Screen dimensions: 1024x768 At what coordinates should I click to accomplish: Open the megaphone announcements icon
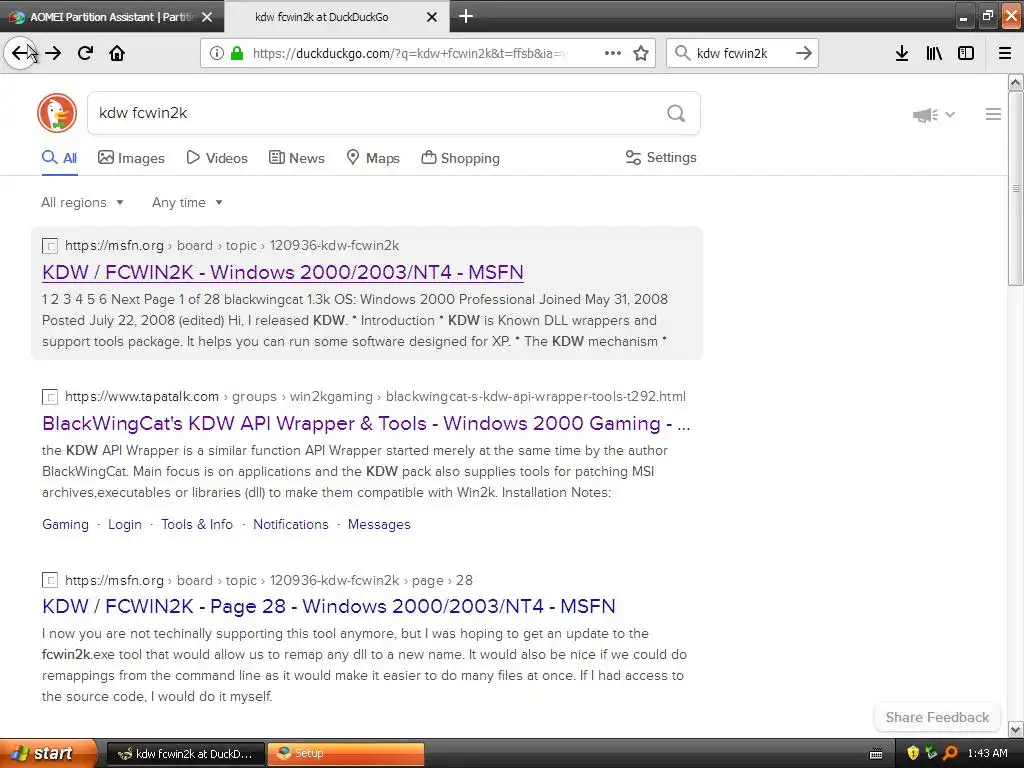point(925,115)
